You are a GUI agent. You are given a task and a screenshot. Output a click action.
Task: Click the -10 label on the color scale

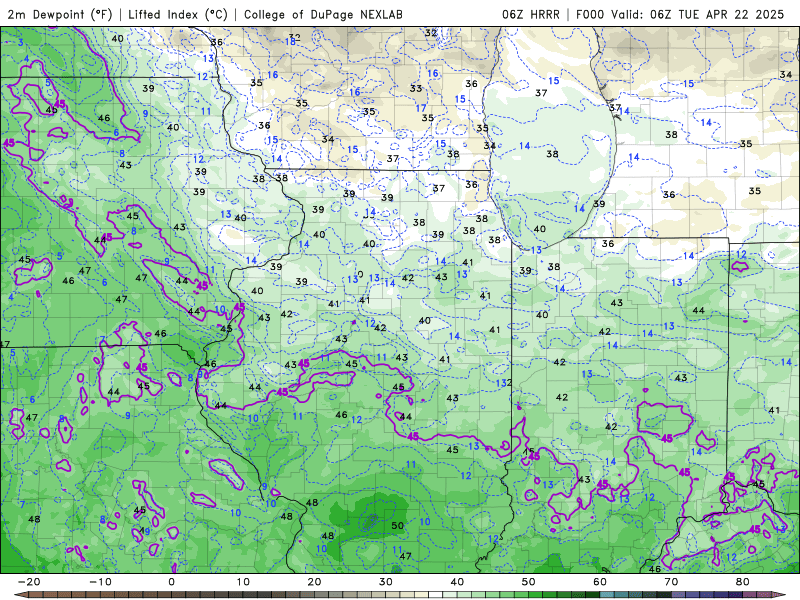pos(100,582)
